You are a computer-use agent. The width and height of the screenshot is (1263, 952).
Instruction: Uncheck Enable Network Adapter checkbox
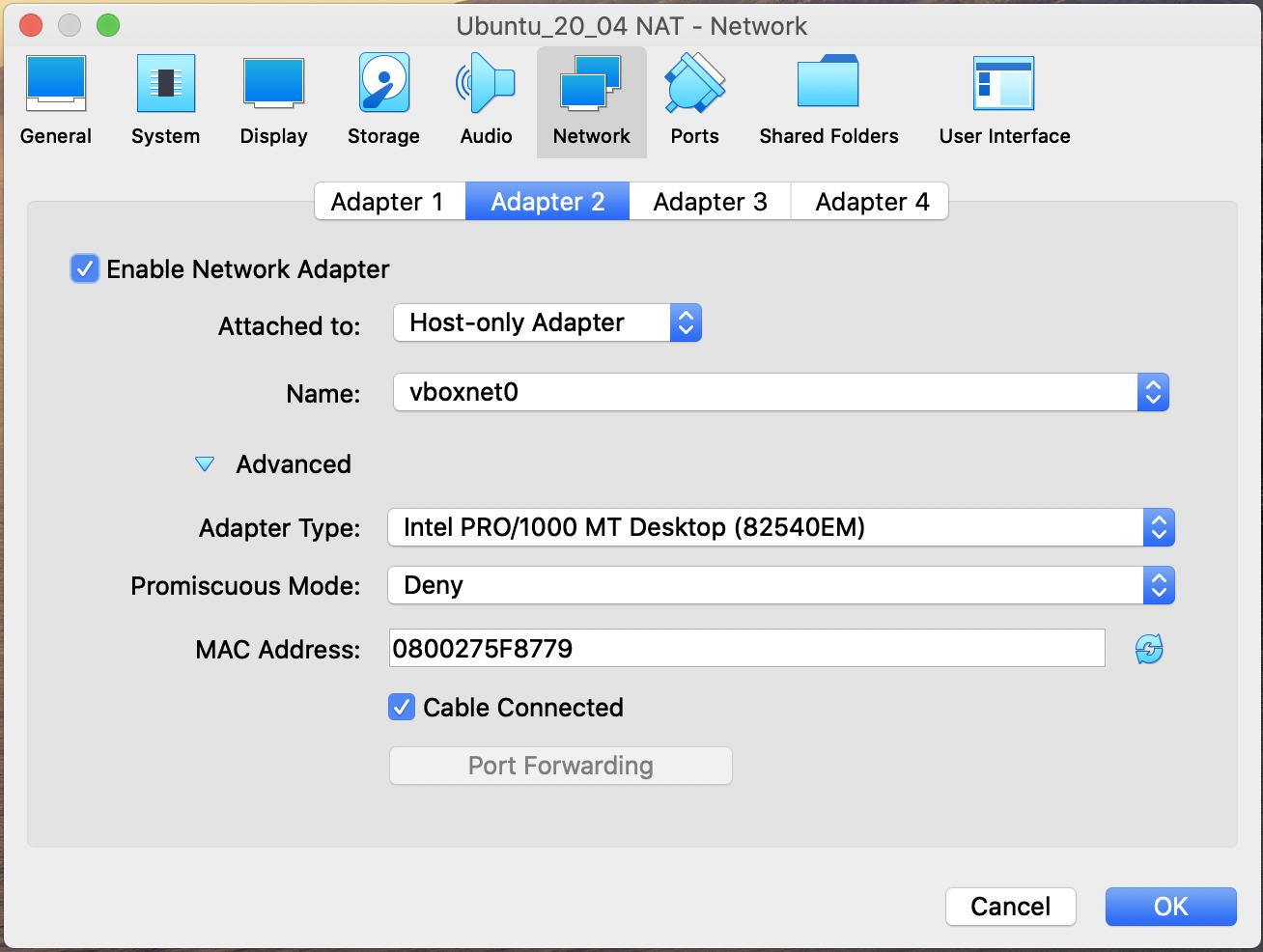point(85,269)
